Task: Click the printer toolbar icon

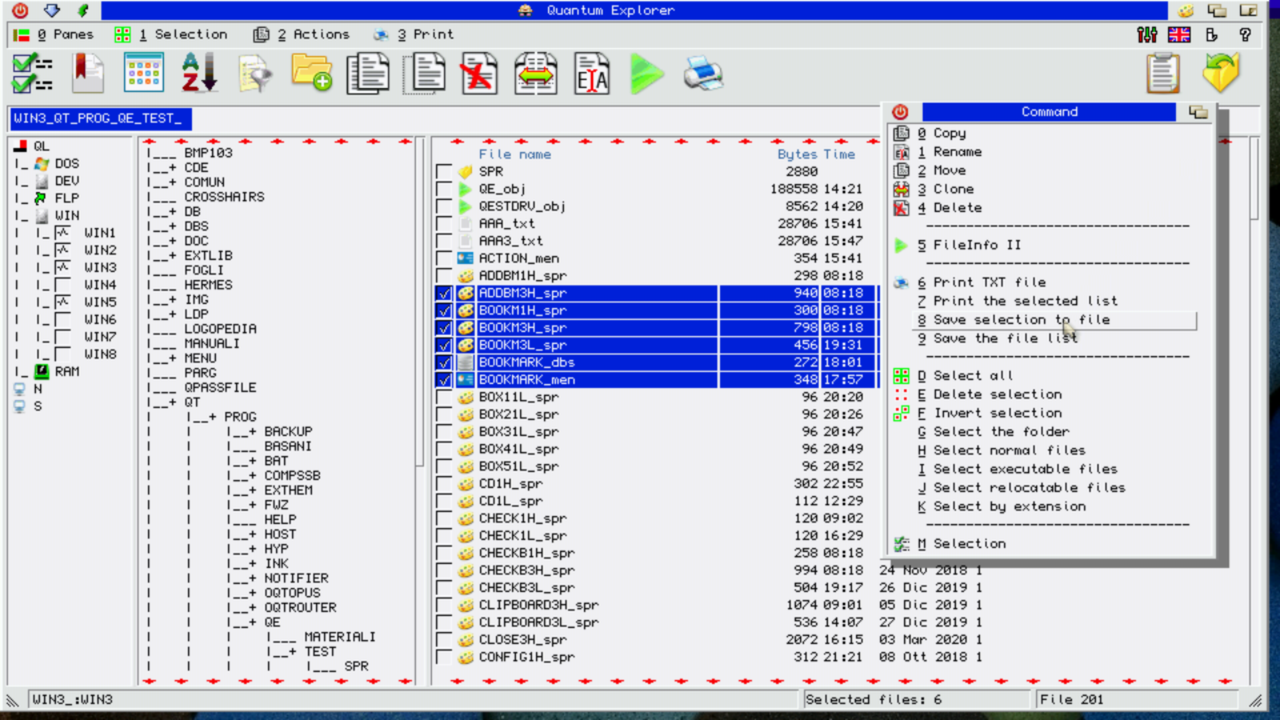Action: pyautogui.click(x=703, y=74)
